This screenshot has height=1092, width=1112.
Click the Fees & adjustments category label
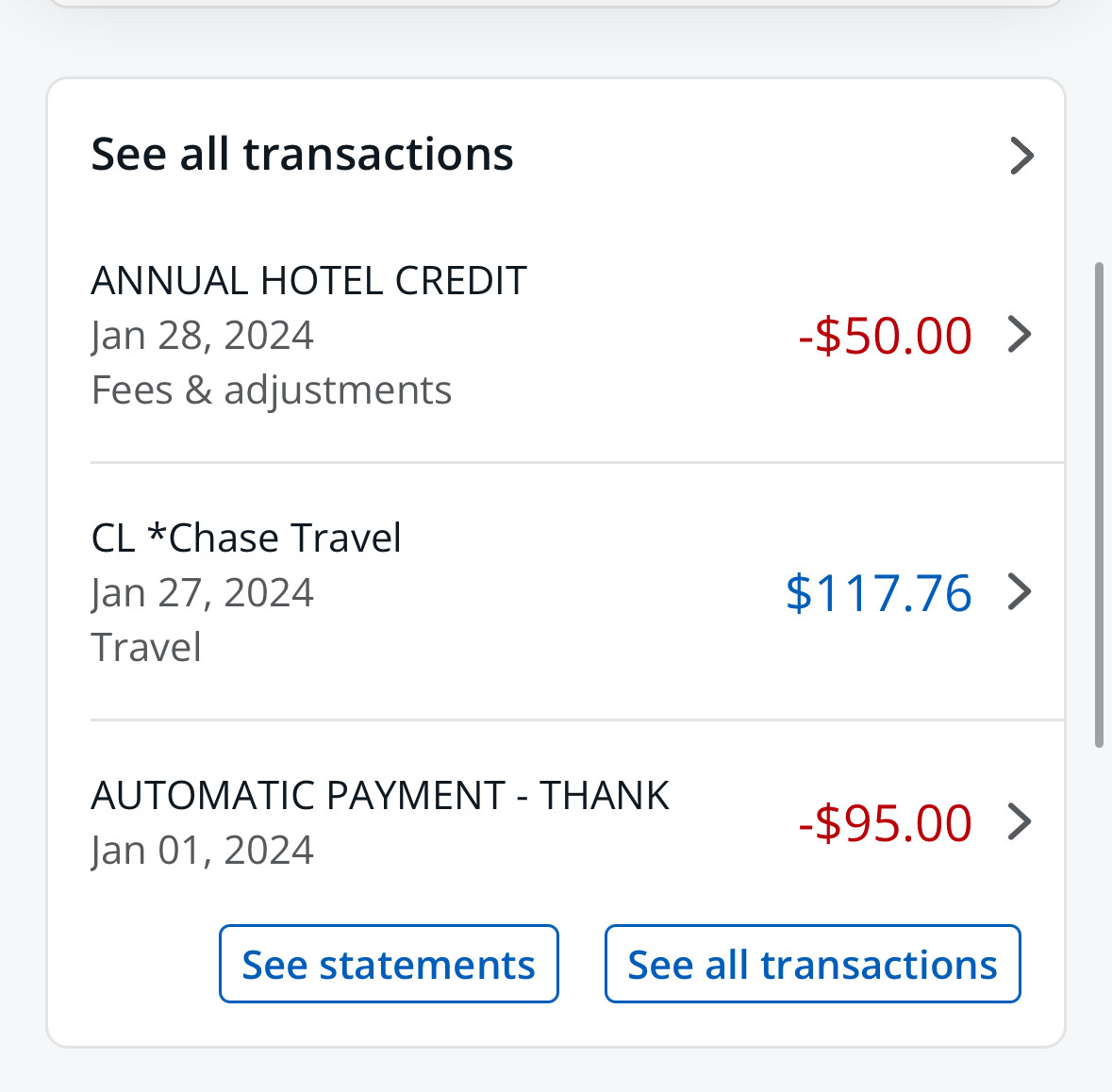point(272,390)
